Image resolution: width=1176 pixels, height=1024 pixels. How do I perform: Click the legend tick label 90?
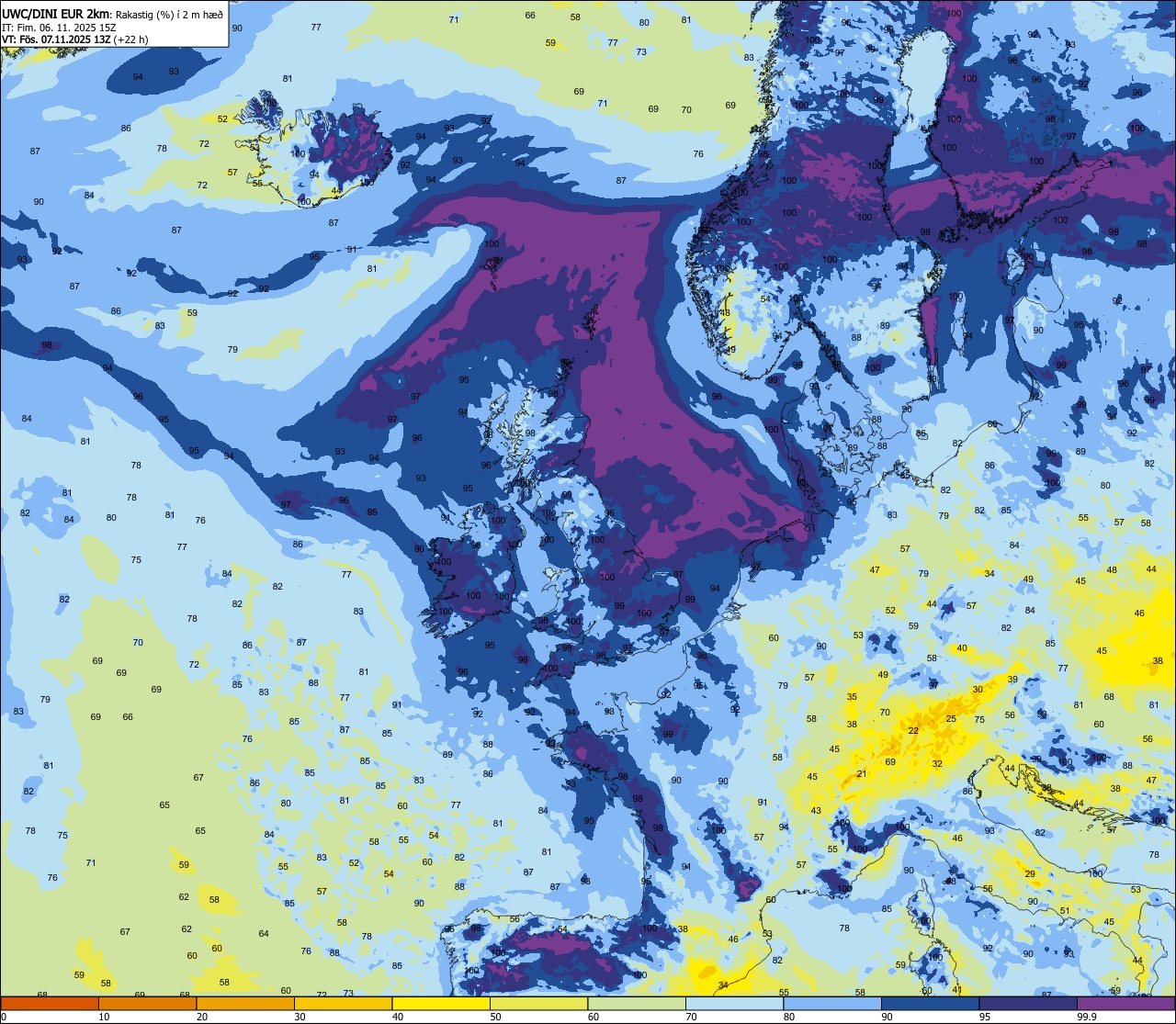click(887, 1017)
